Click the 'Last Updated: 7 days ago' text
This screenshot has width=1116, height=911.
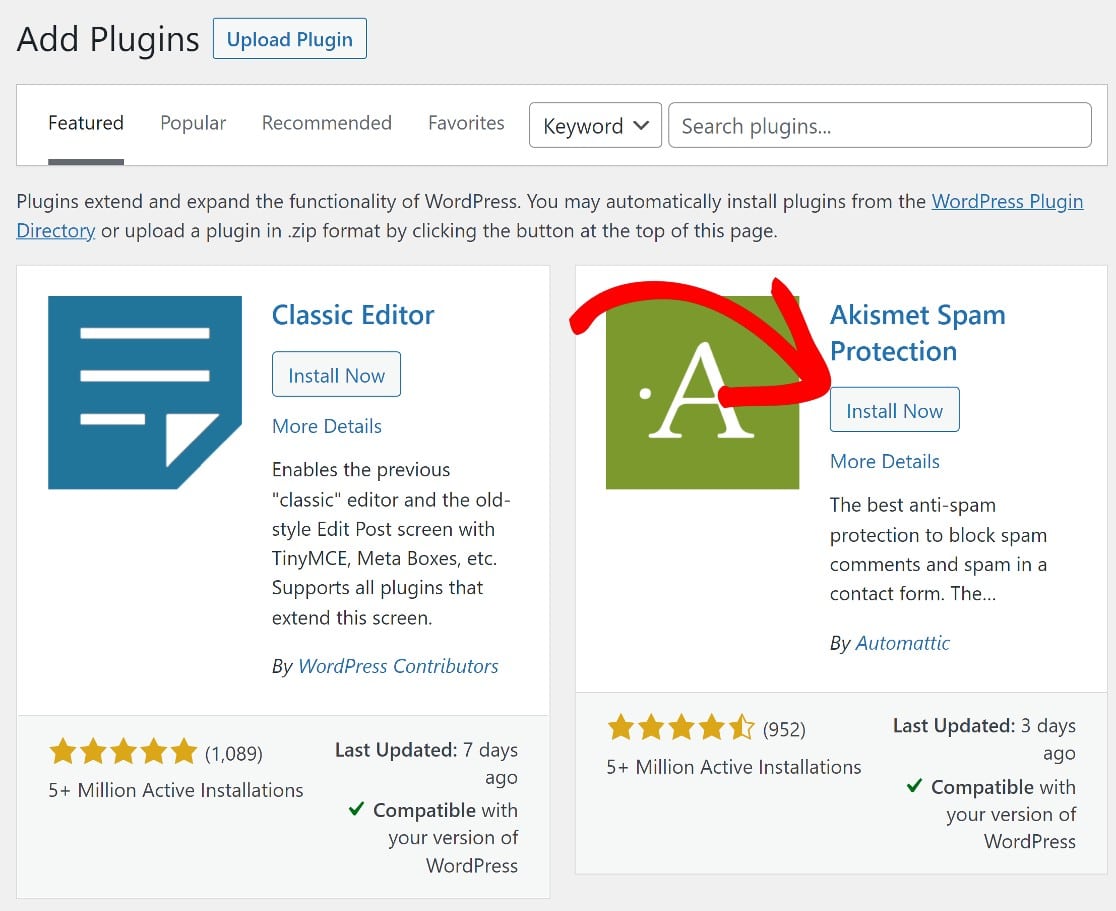[426, 764]
